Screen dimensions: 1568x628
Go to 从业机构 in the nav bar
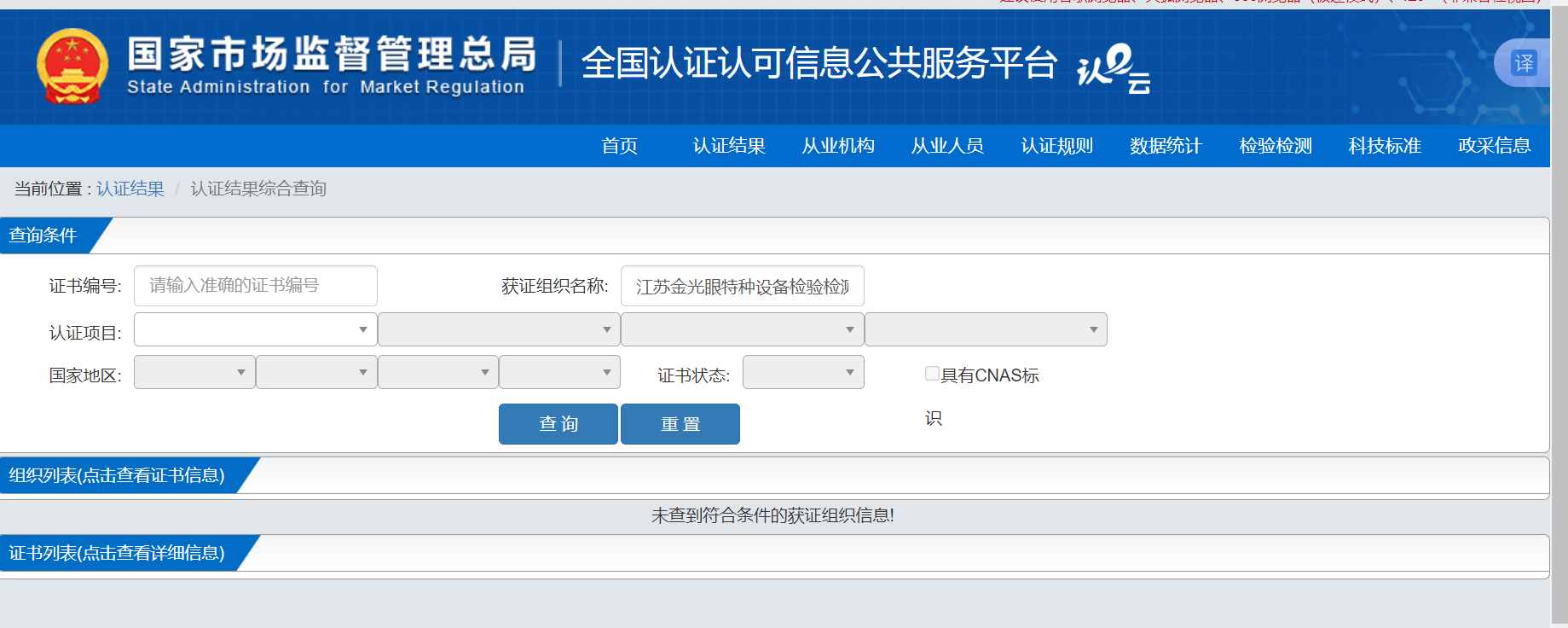838,146
